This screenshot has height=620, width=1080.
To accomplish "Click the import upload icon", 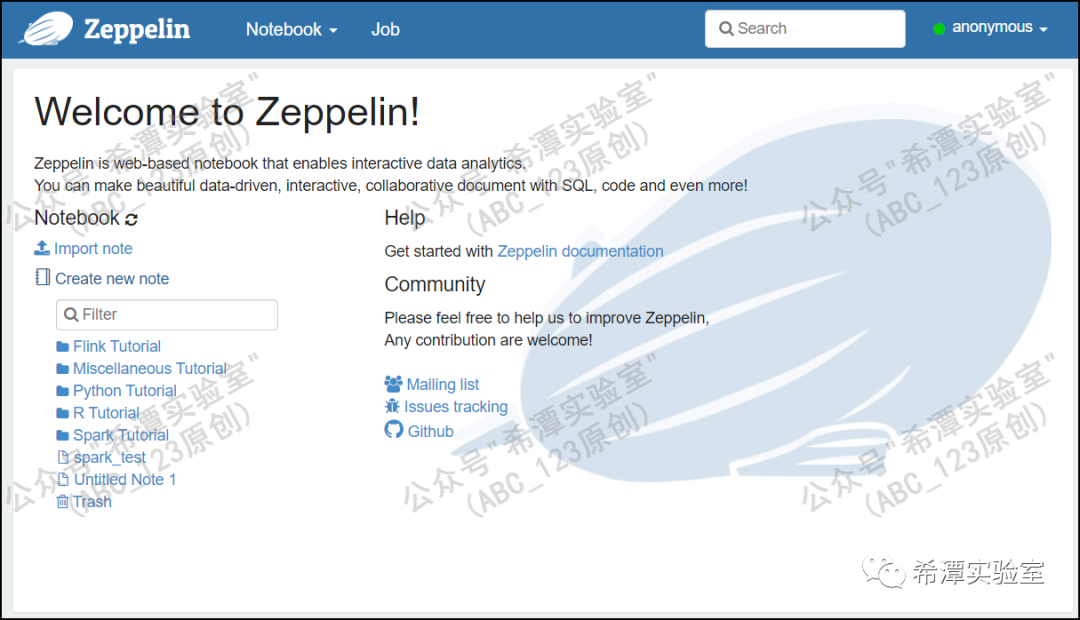I will coord(42,247).
